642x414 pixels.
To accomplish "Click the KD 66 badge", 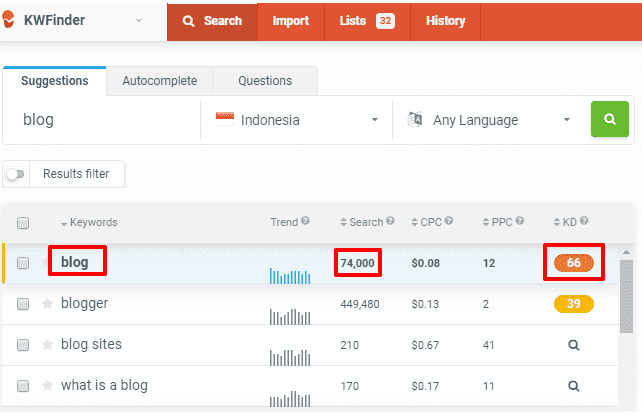I will [574, 263].
